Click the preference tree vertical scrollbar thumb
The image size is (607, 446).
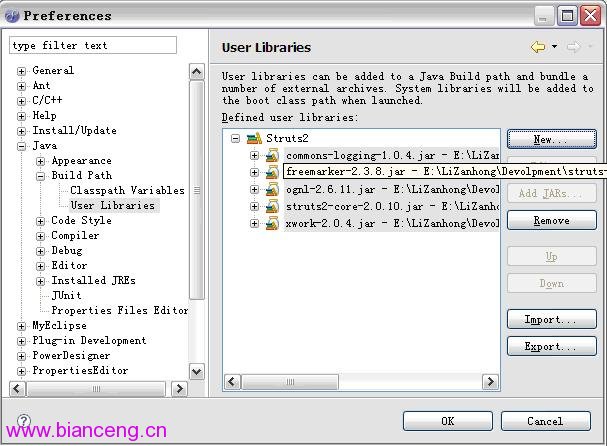pos(197,190)
